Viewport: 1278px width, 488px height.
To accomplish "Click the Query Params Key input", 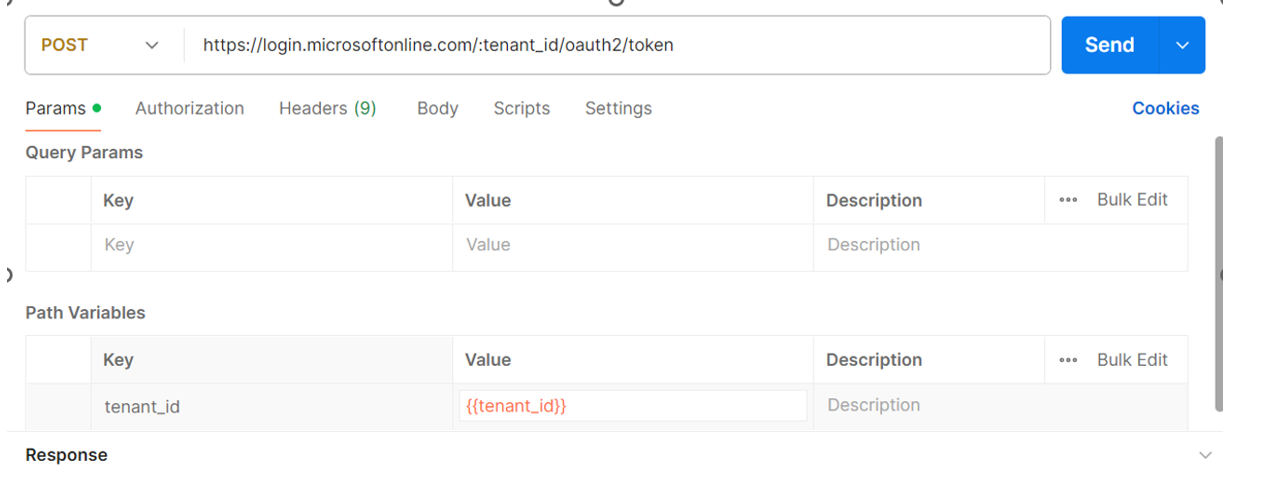I will pos(271,245).
